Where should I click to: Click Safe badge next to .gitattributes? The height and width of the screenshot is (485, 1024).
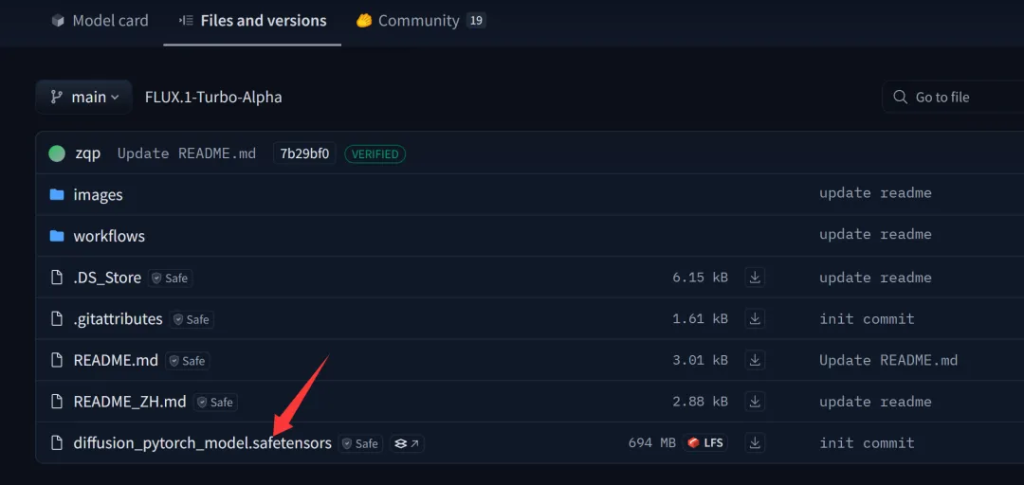[191, 319]
